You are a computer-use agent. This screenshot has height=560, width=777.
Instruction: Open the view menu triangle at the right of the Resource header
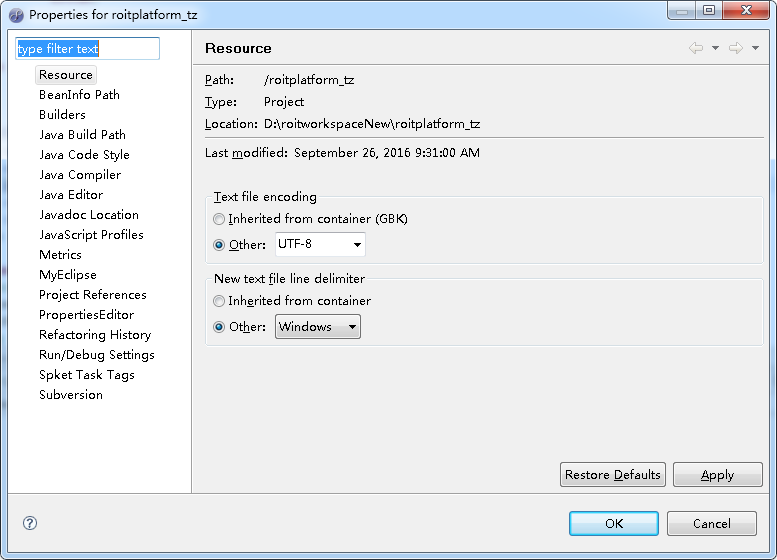coord(755,48)
